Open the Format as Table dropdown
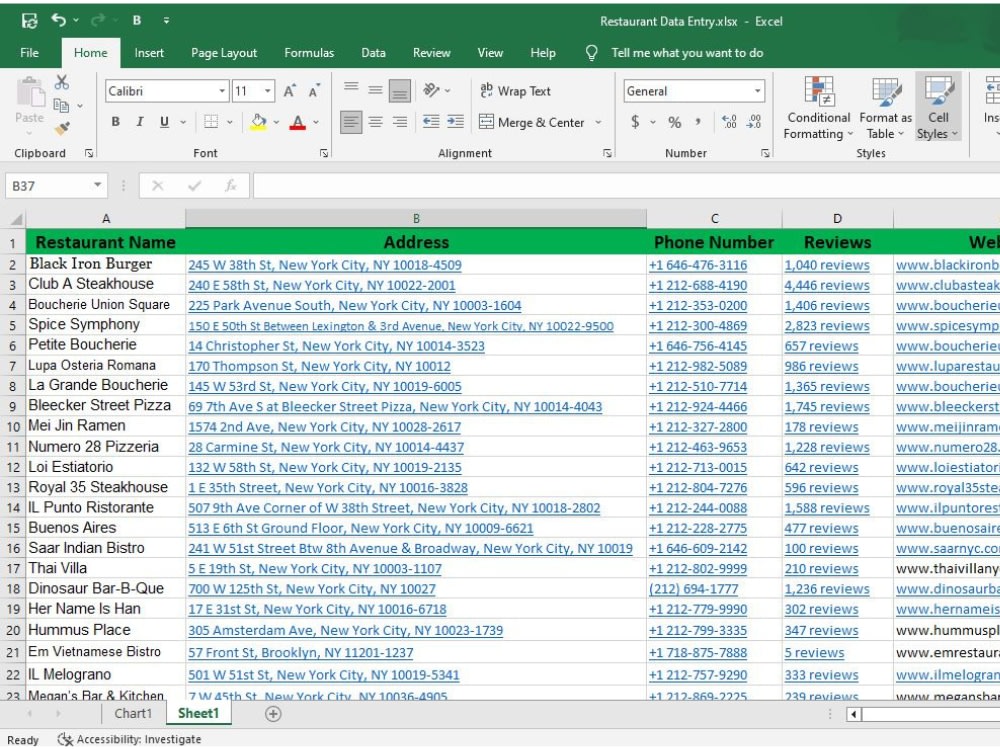This screenshot has width=1000, height=750. (x=886, y=107)
